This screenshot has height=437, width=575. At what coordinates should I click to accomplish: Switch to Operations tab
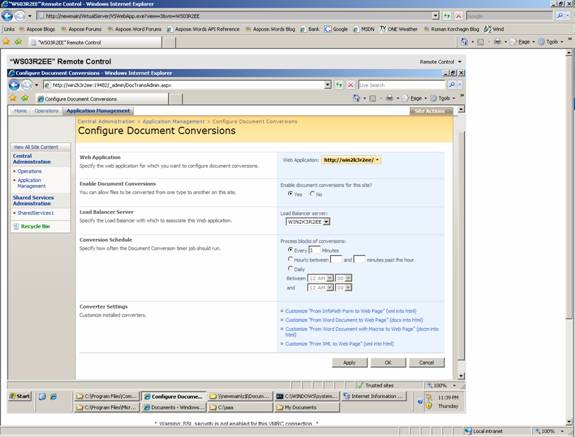pyautogui.click(x=47, y=111)
